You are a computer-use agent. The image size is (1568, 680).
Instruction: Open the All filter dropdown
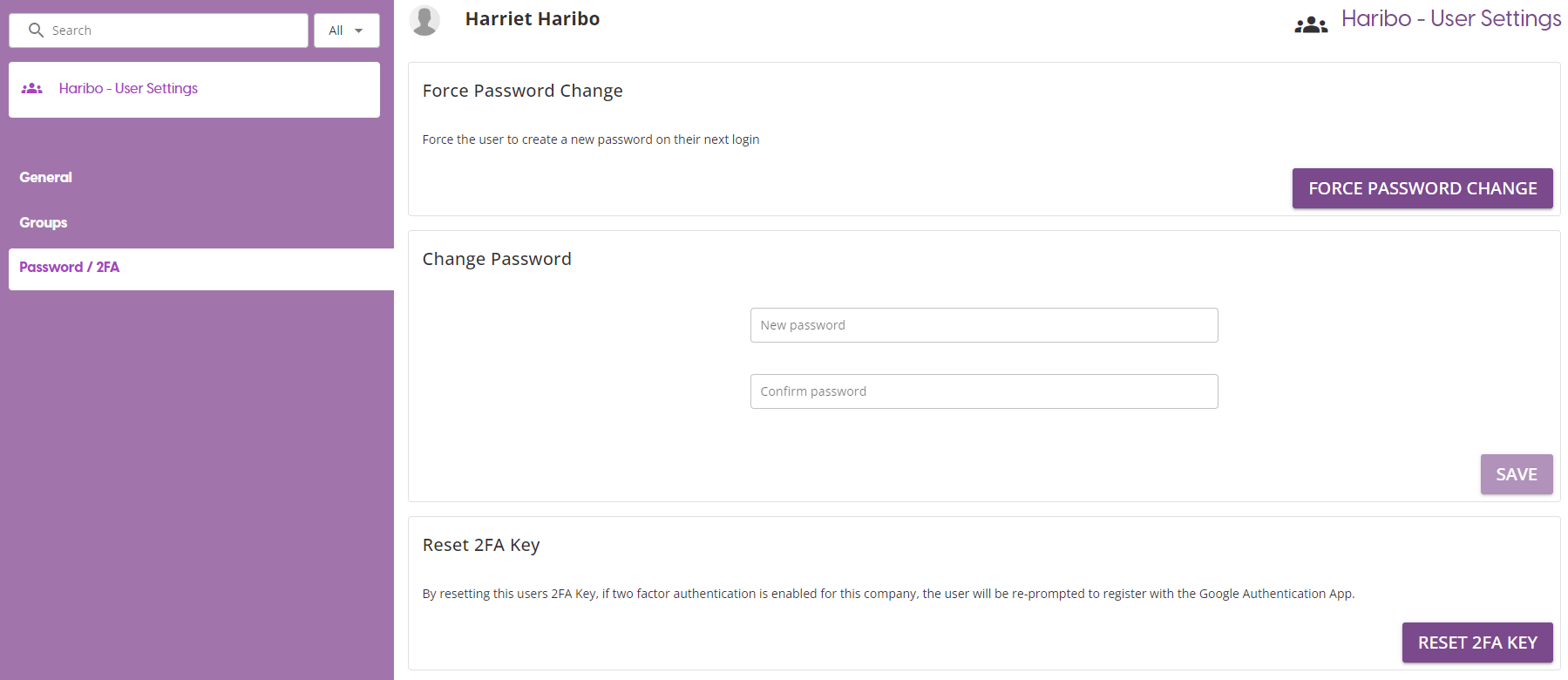(x=346, y=31)
